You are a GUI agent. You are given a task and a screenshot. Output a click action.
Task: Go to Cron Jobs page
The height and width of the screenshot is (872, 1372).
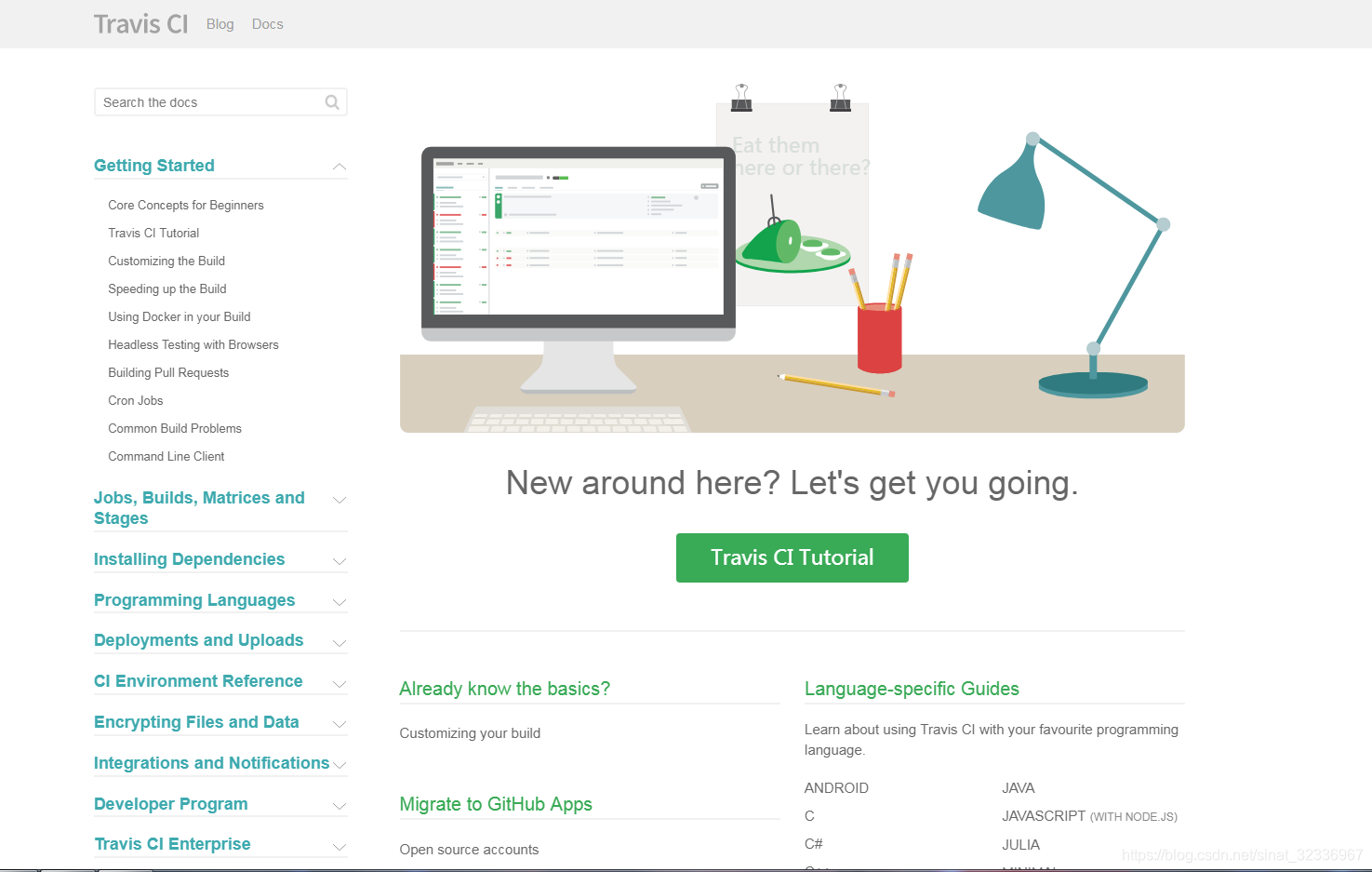pos(136,400)
